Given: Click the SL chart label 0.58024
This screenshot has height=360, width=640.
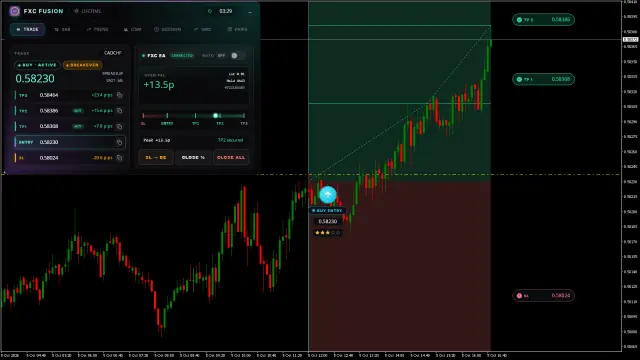Looking at the screenshot, I should click(x=543, y=296).
